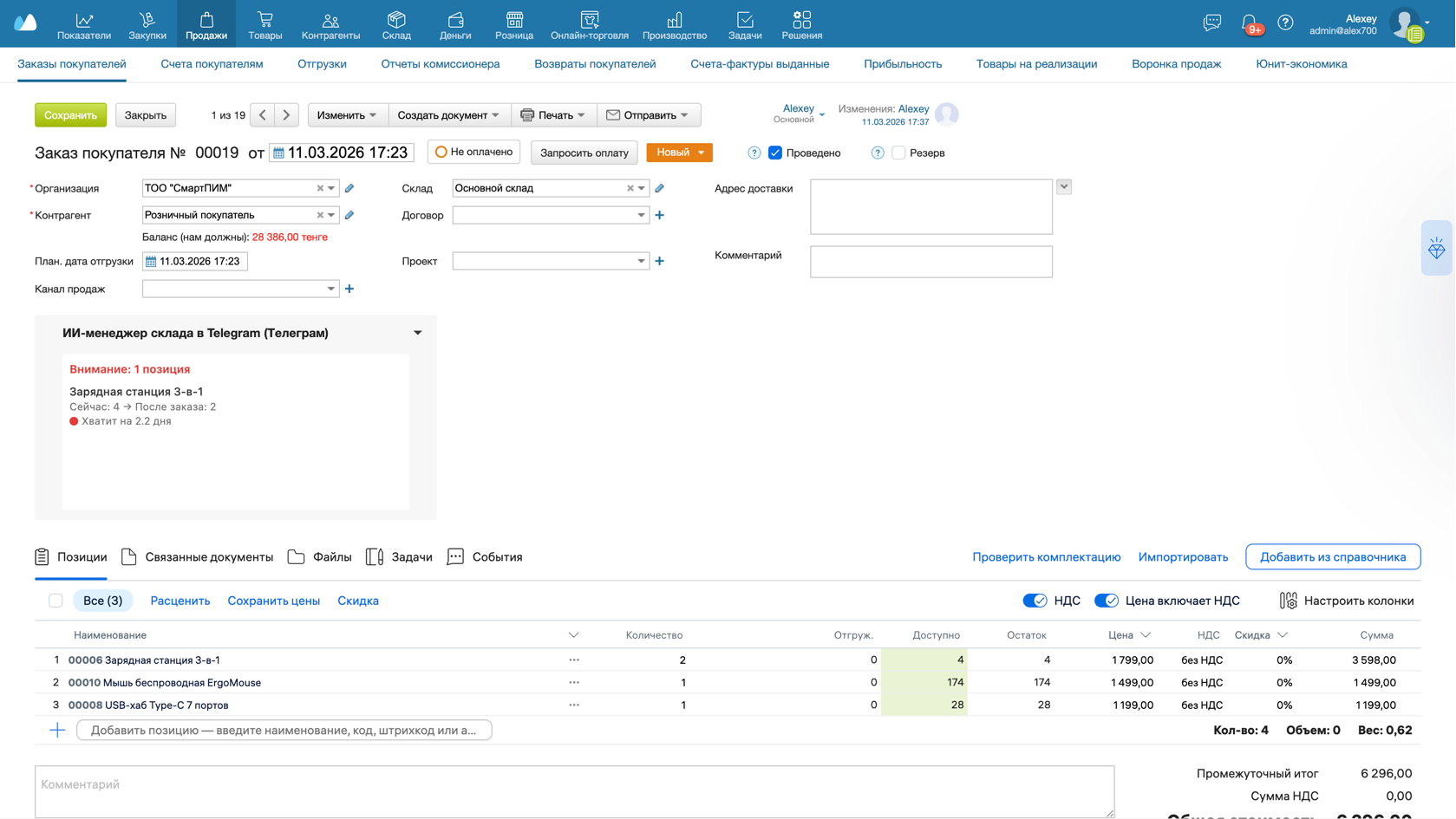Screen dimensions: 1456x819
Task: Open the Новый status dropdown
Action: pos(679,153)
